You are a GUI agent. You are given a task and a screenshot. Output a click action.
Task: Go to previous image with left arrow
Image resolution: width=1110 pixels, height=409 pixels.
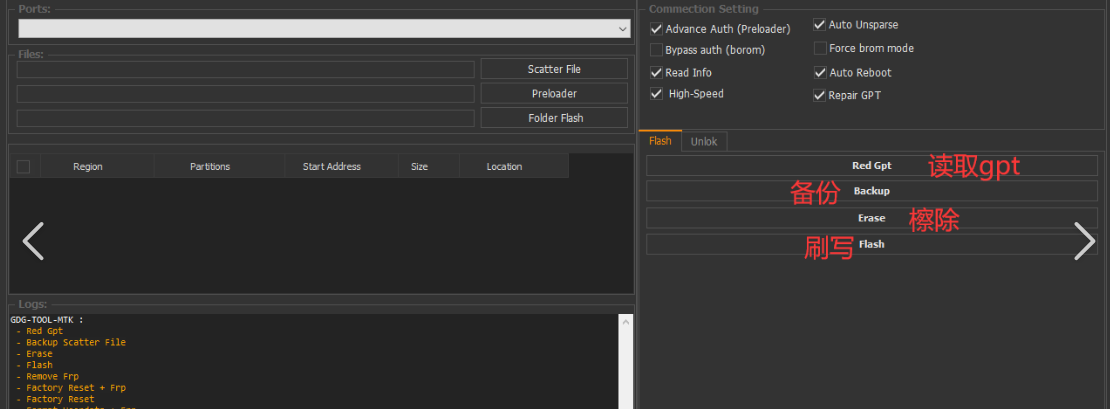tap(33, 242)
